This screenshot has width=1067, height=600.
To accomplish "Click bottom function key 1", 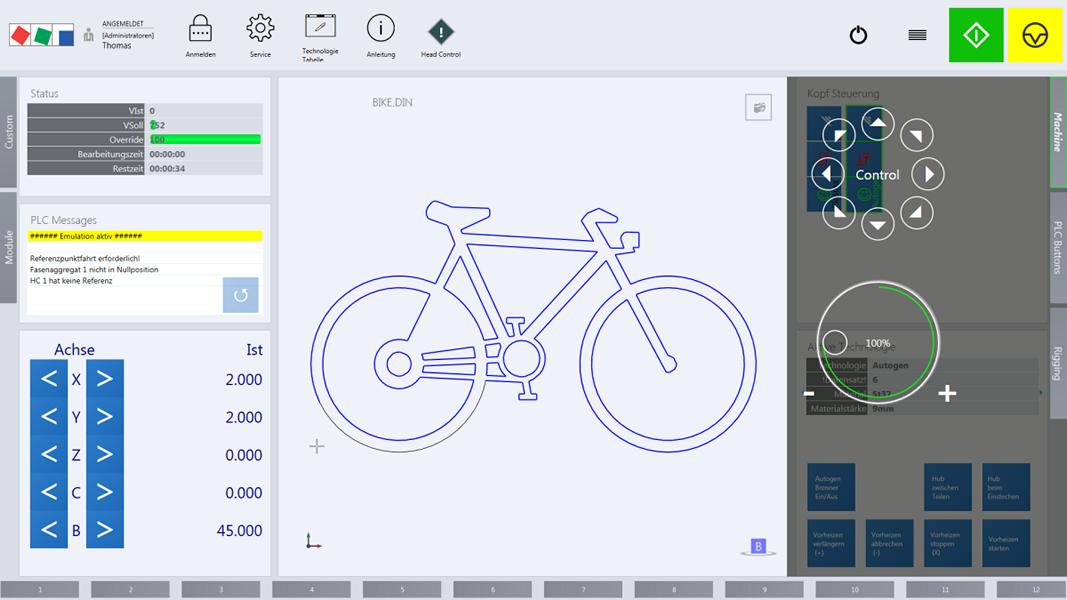I will coord(39,590).
